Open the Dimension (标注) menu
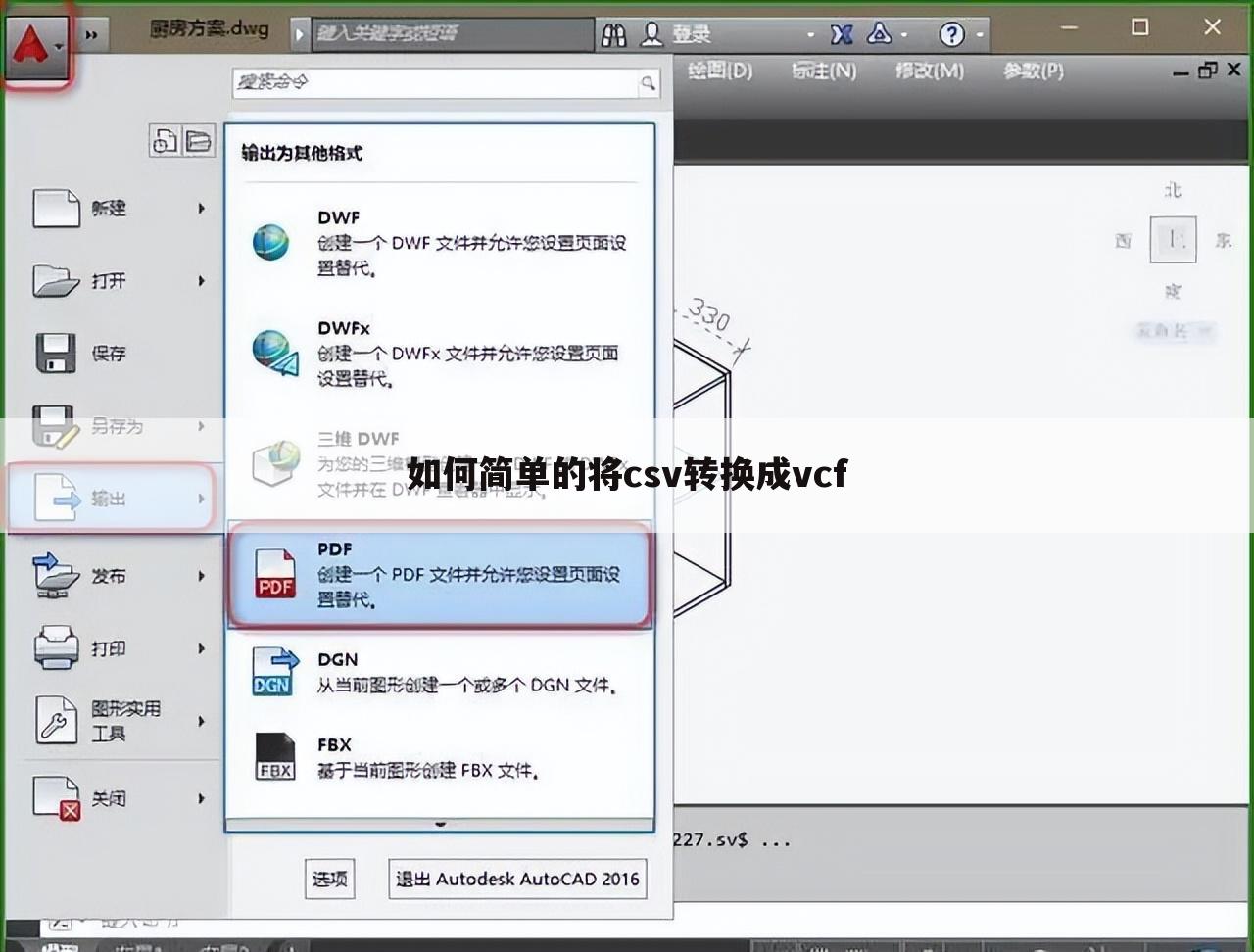Viewport: 1254px width, 952px height. point(823,71)
